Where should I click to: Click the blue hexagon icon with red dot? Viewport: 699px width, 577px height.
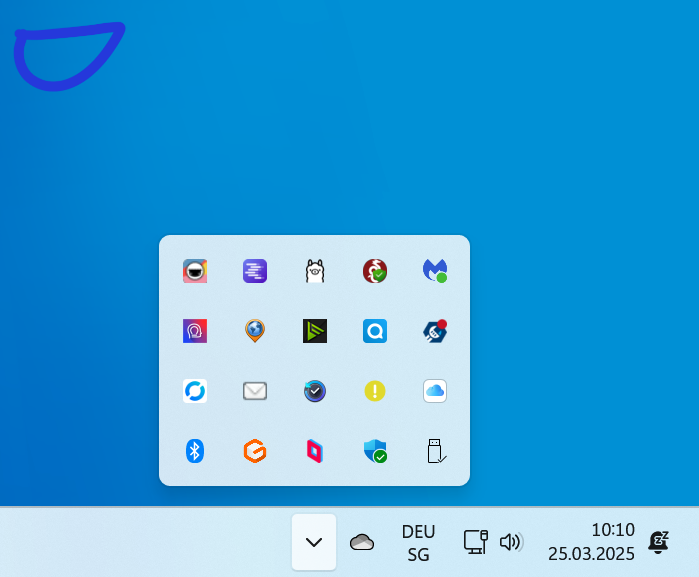coord(435,331)
